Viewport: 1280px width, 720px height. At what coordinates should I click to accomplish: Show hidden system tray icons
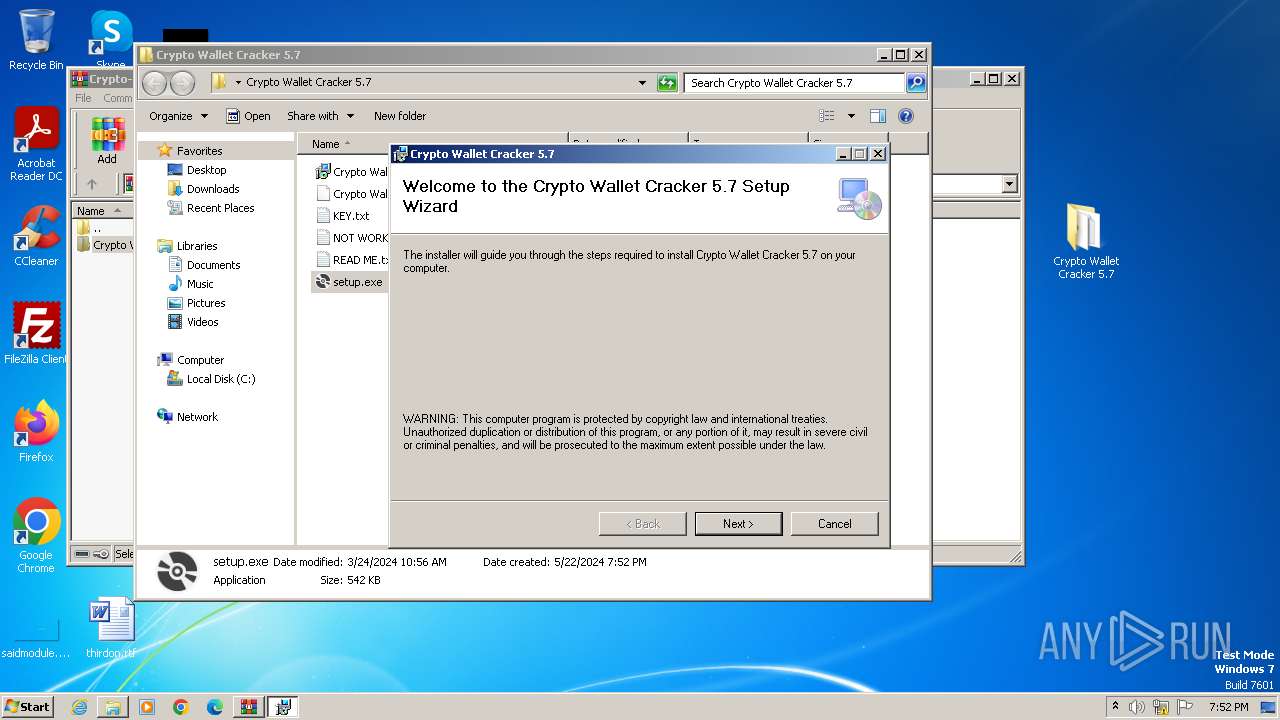(x=1115, y=707)
